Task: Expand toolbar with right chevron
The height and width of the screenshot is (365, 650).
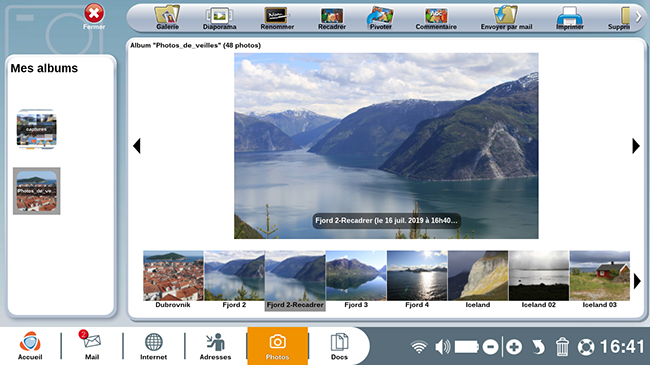Action: pyautogui.click(x=638, y=17)
